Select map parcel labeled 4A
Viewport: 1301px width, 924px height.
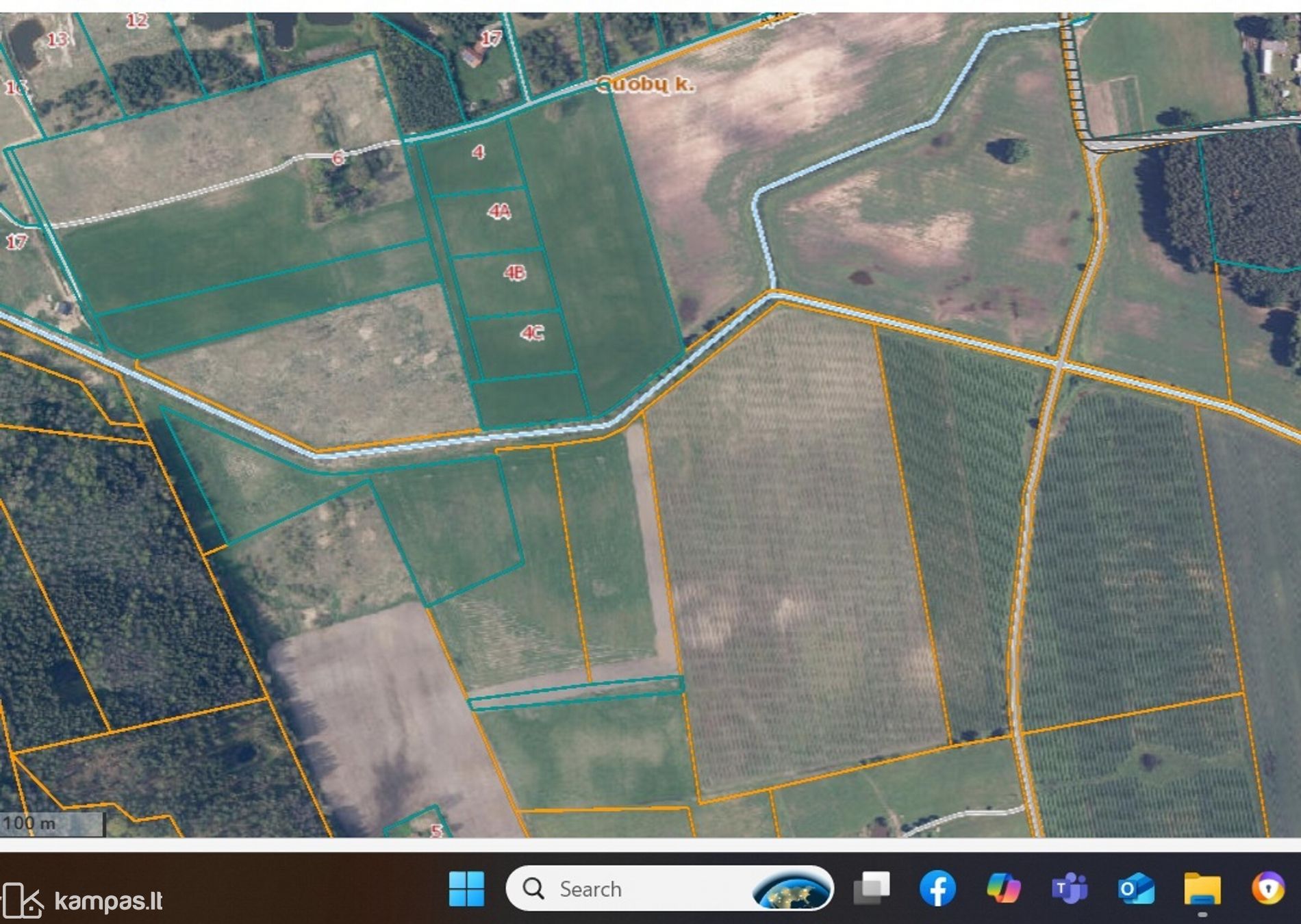coord(499,211)
